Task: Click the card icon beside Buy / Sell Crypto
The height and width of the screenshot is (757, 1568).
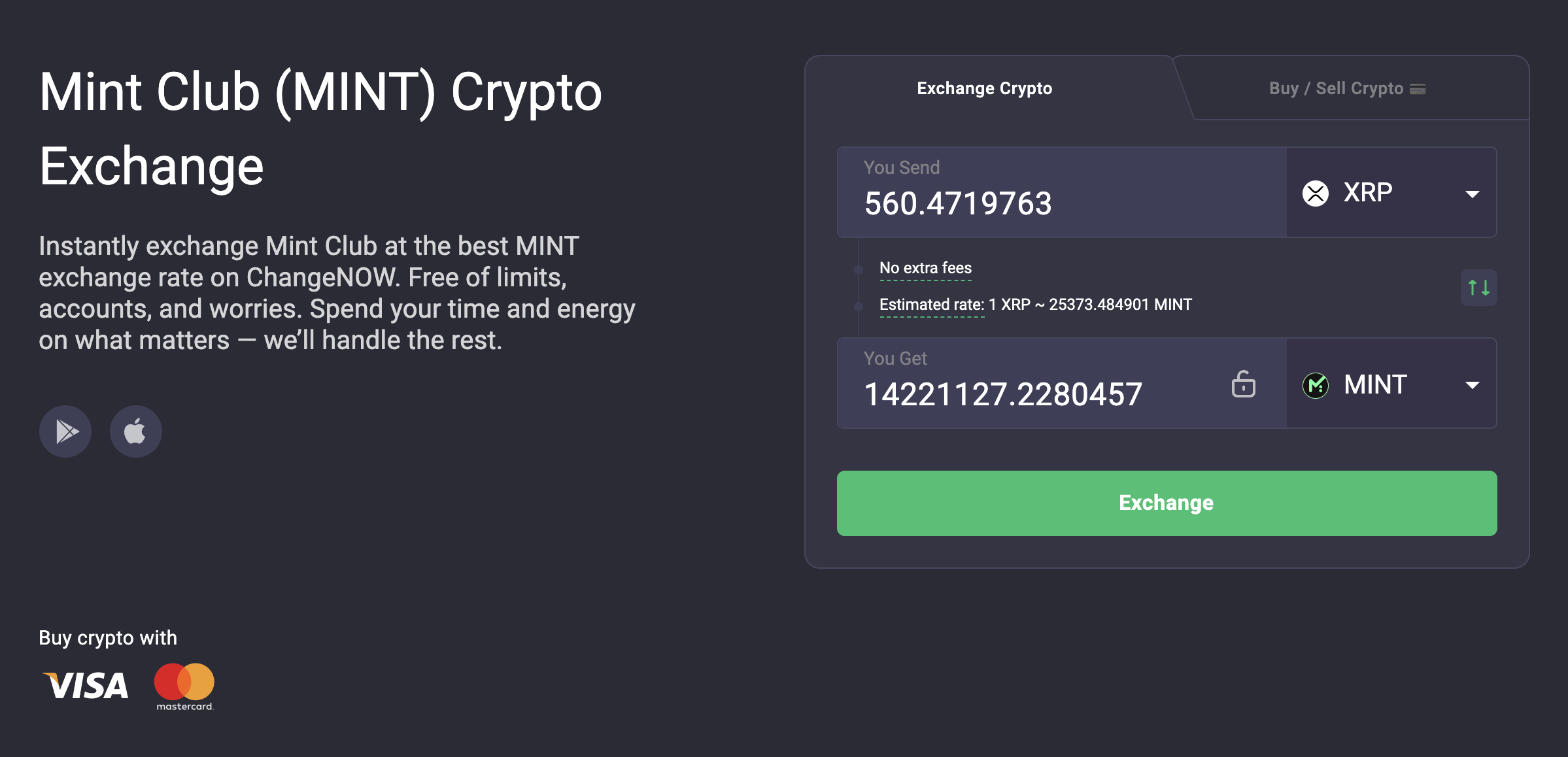Action: [x=1418, y=89]
